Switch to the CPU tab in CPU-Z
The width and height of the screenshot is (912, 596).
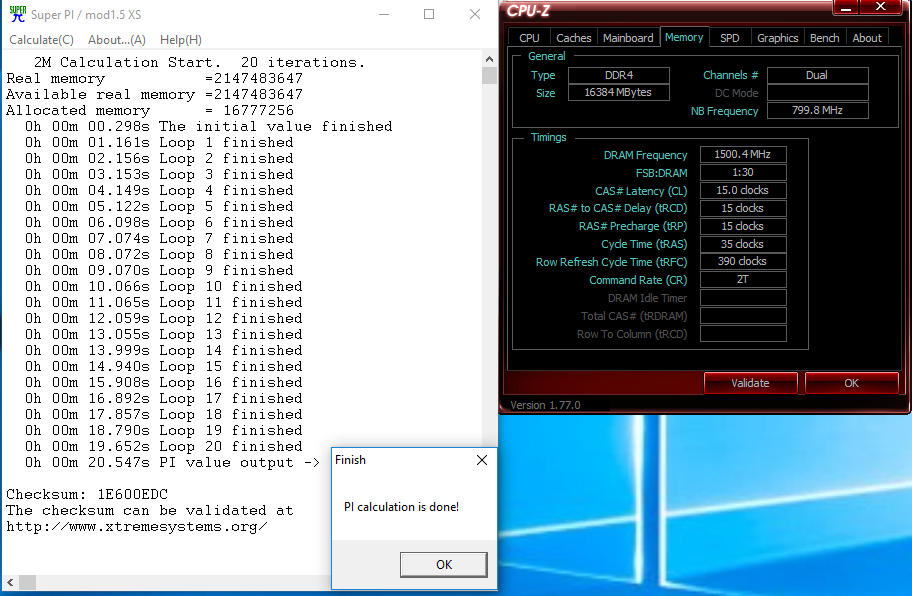pyautogui.click(x=529, y=38)
